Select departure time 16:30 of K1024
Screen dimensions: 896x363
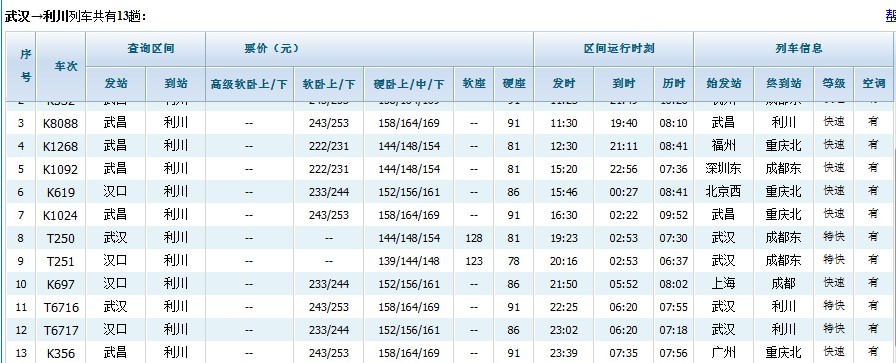click(564, 216)
